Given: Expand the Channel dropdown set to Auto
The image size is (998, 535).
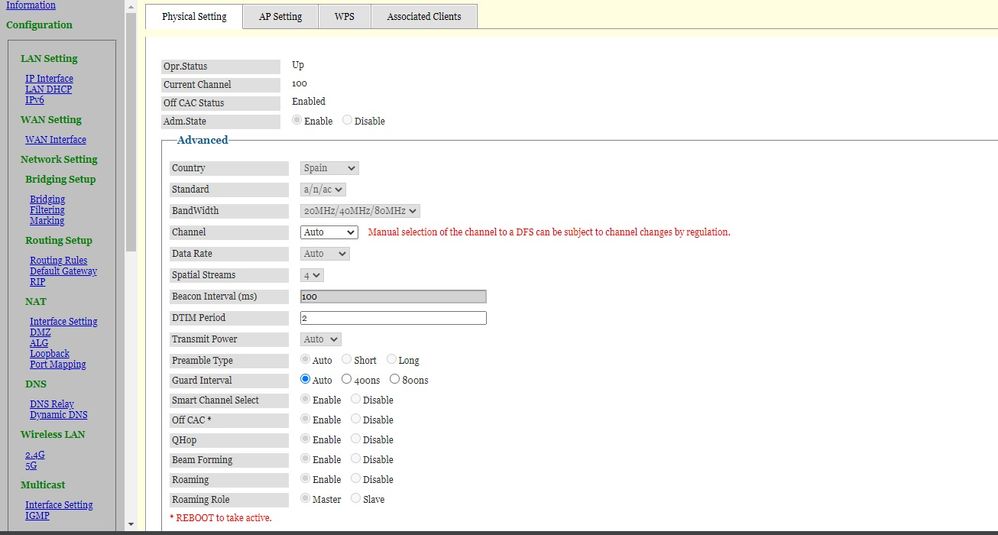Looking at the screenshot, I should 329,232.
